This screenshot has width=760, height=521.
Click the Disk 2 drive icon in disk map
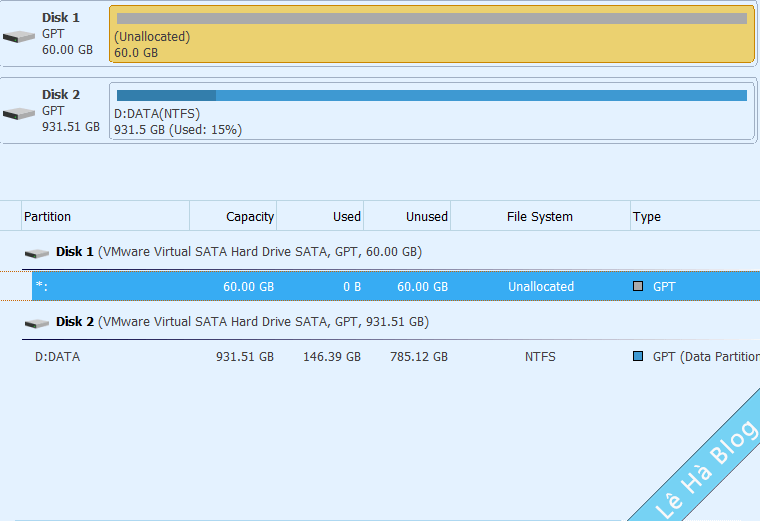(x=18, y=113)
